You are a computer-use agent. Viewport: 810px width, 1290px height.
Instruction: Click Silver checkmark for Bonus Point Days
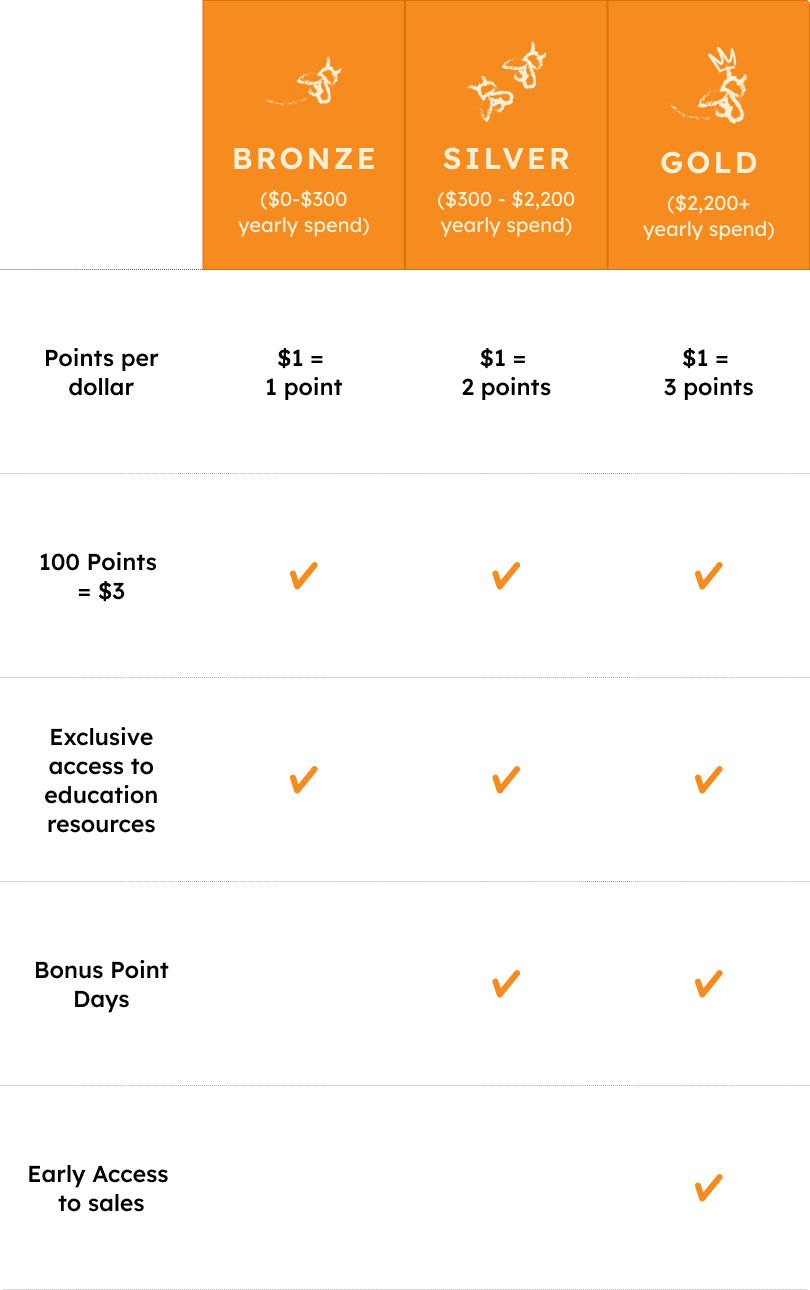[x=506, y=985]
